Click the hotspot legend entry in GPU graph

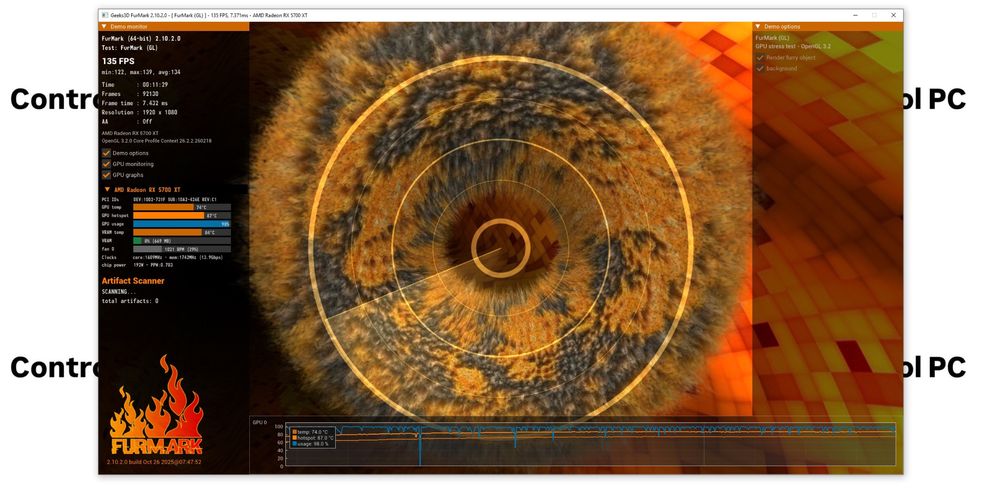(313, 438)
